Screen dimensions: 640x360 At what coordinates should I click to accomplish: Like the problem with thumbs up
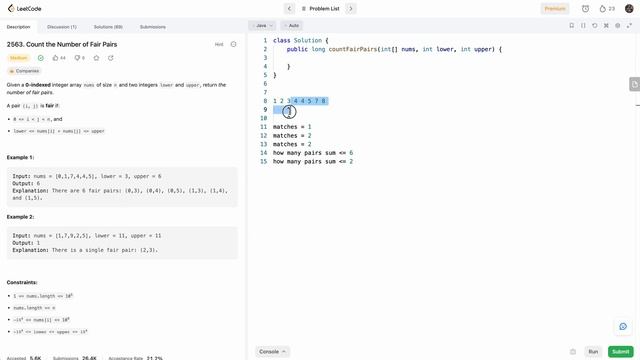click(56, 58)
